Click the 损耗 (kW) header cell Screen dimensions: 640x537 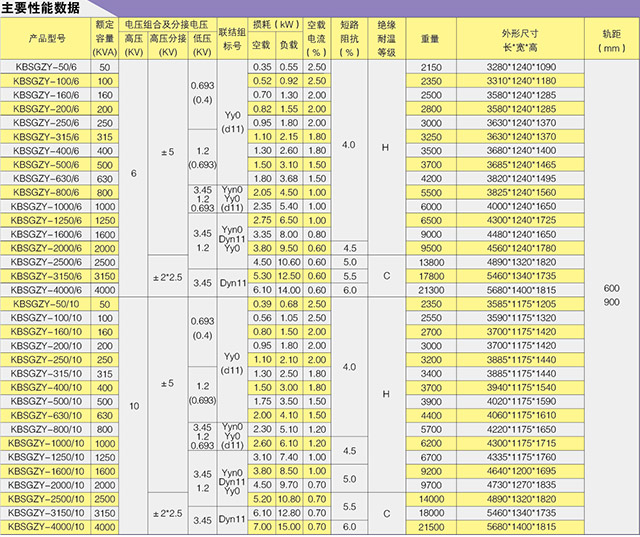point(276,24)
